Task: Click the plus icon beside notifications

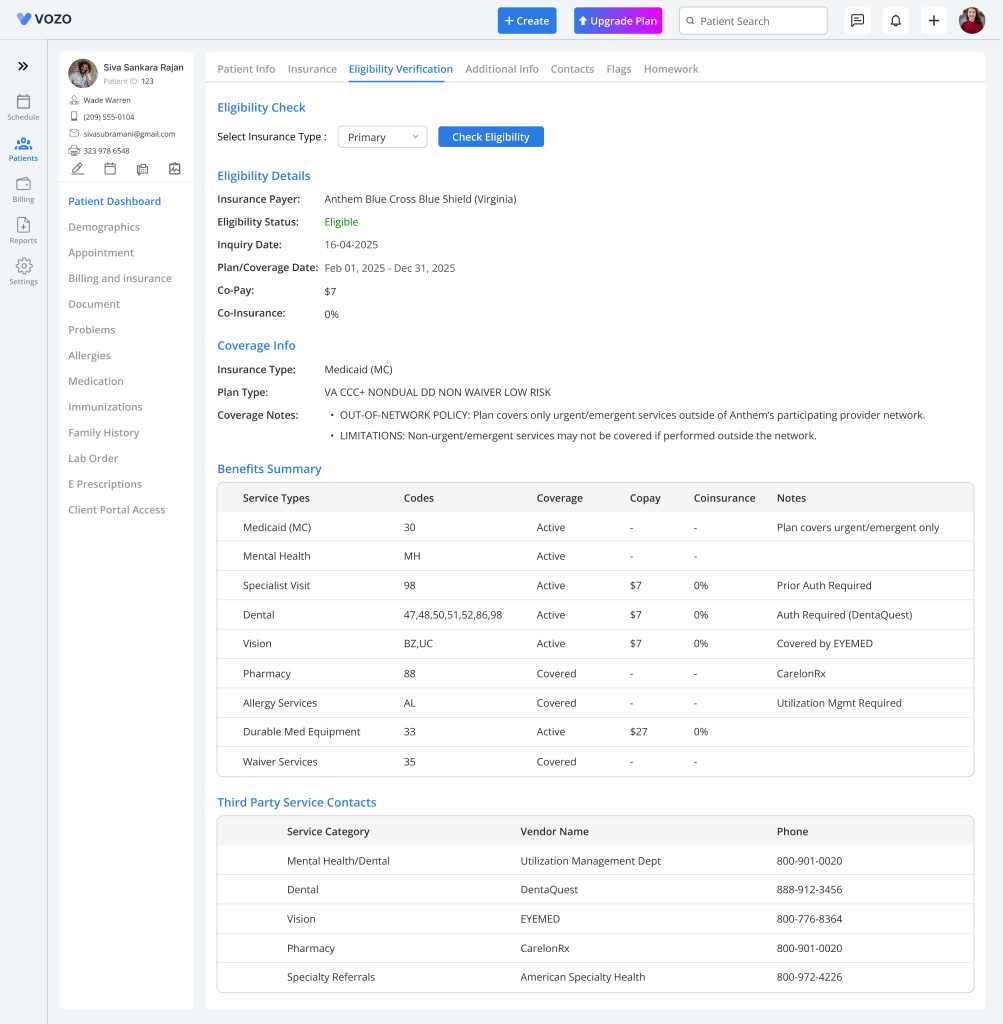Action: tap(934, 21)
